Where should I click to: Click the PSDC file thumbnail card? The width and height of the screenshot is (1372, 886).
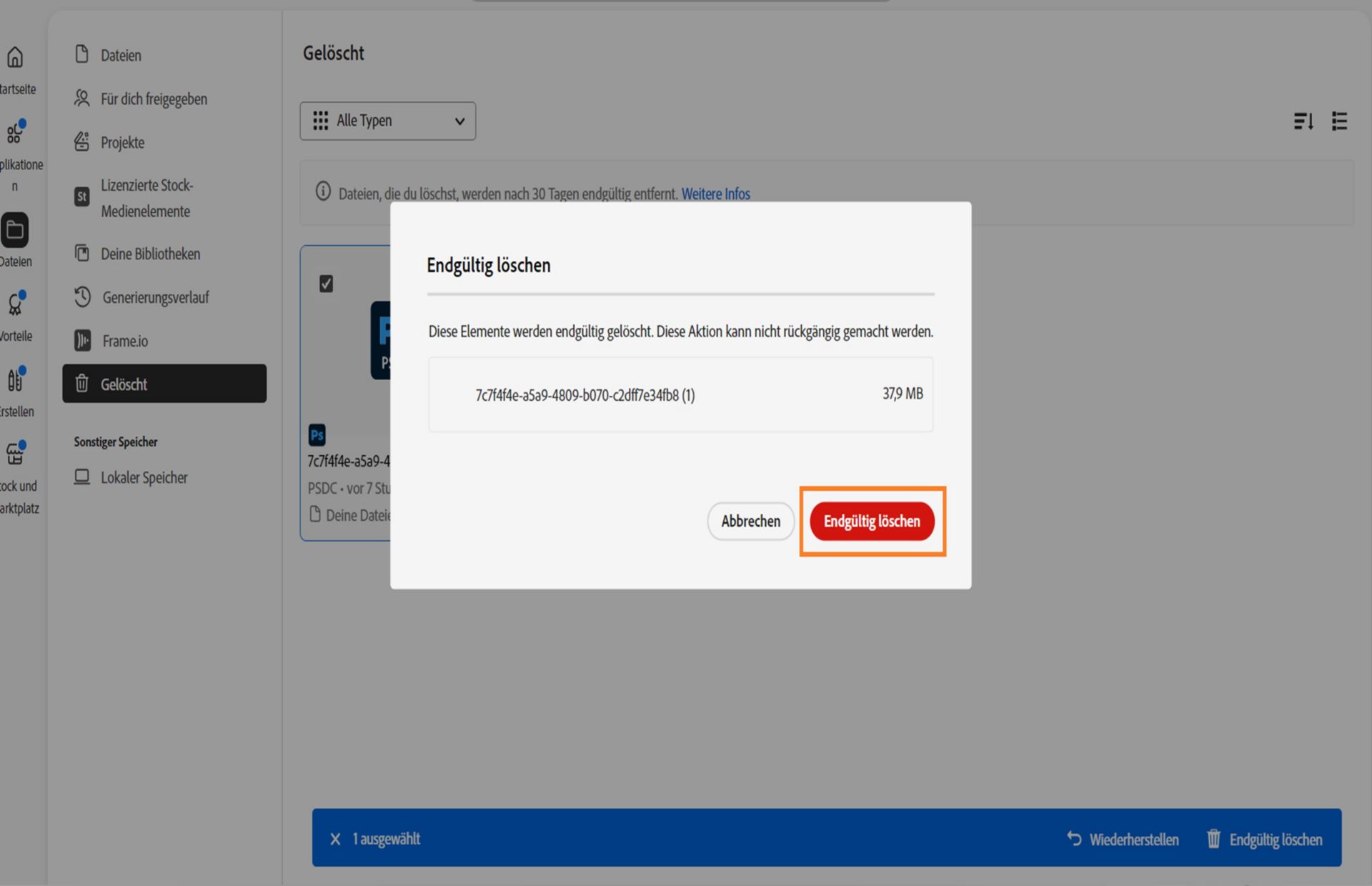346,393
